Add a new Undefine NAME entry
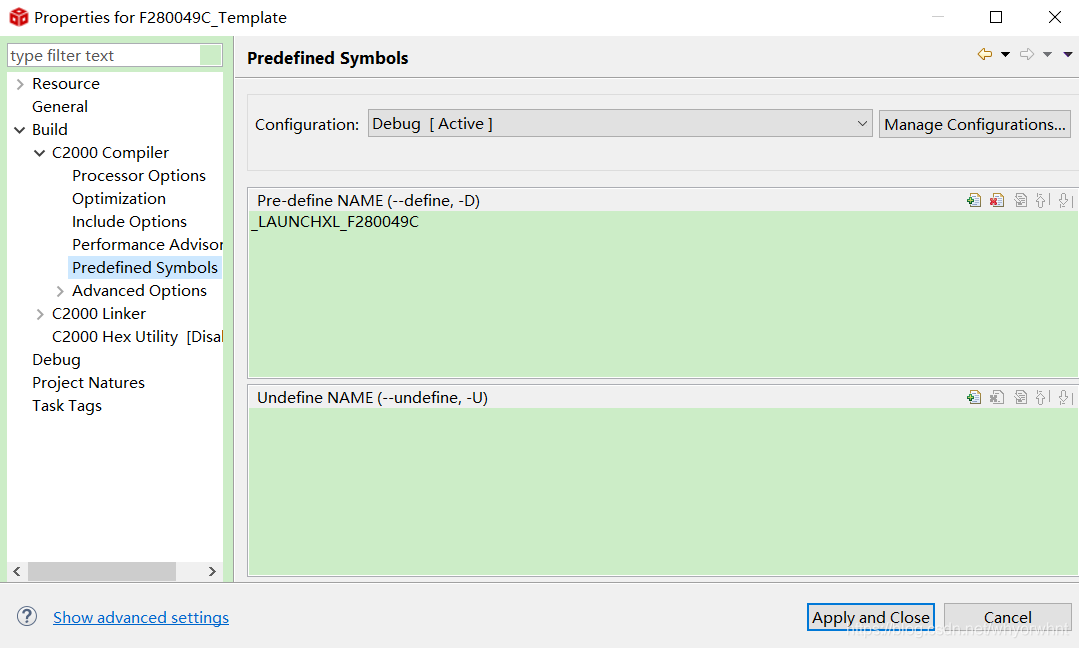1079x648 pixels. [974, 397]
